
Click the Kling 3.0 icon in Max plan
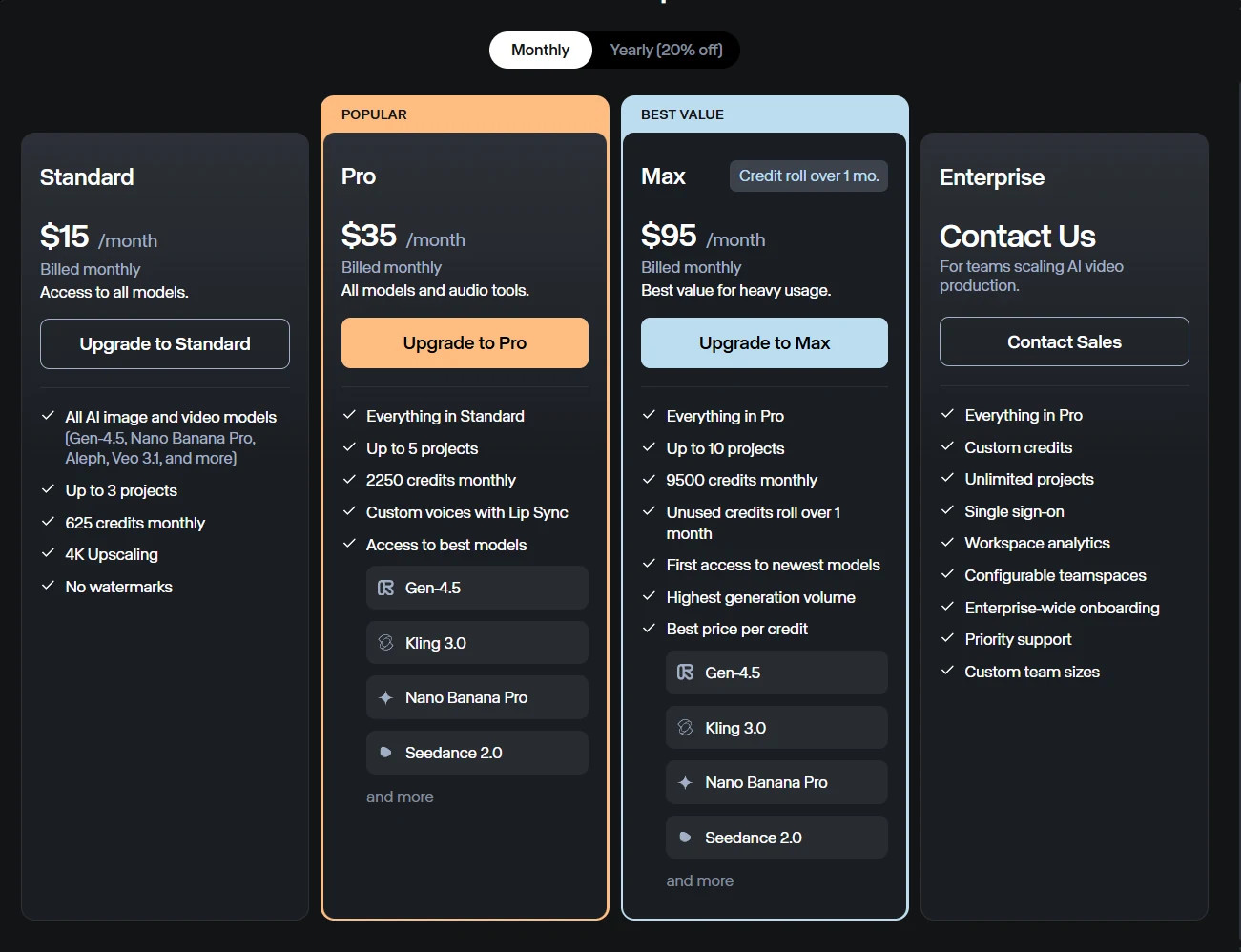pos(685,728)
